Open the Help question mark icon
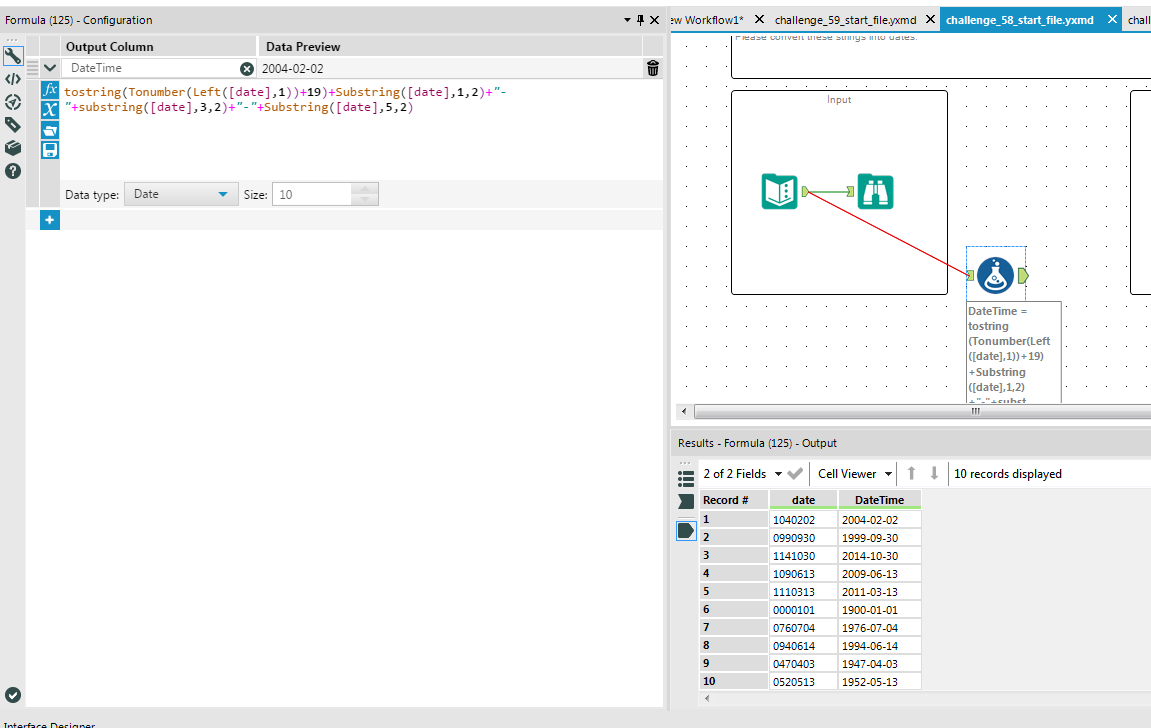This screenshot has height=728, width=1151. coord(13,171)
